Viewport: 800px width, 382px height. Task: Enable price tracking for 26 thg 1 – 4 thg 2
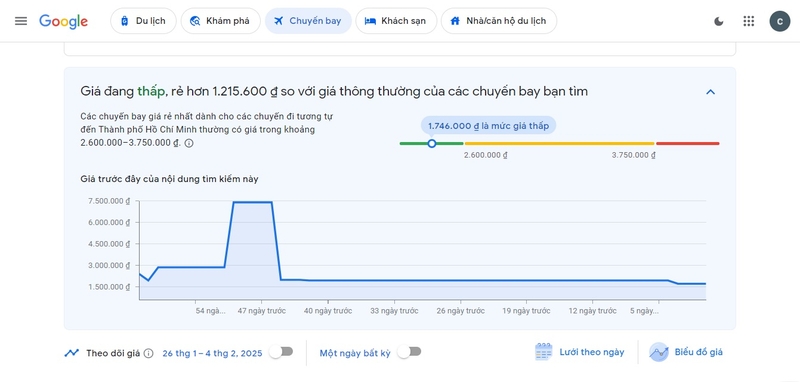pos(281,351)
